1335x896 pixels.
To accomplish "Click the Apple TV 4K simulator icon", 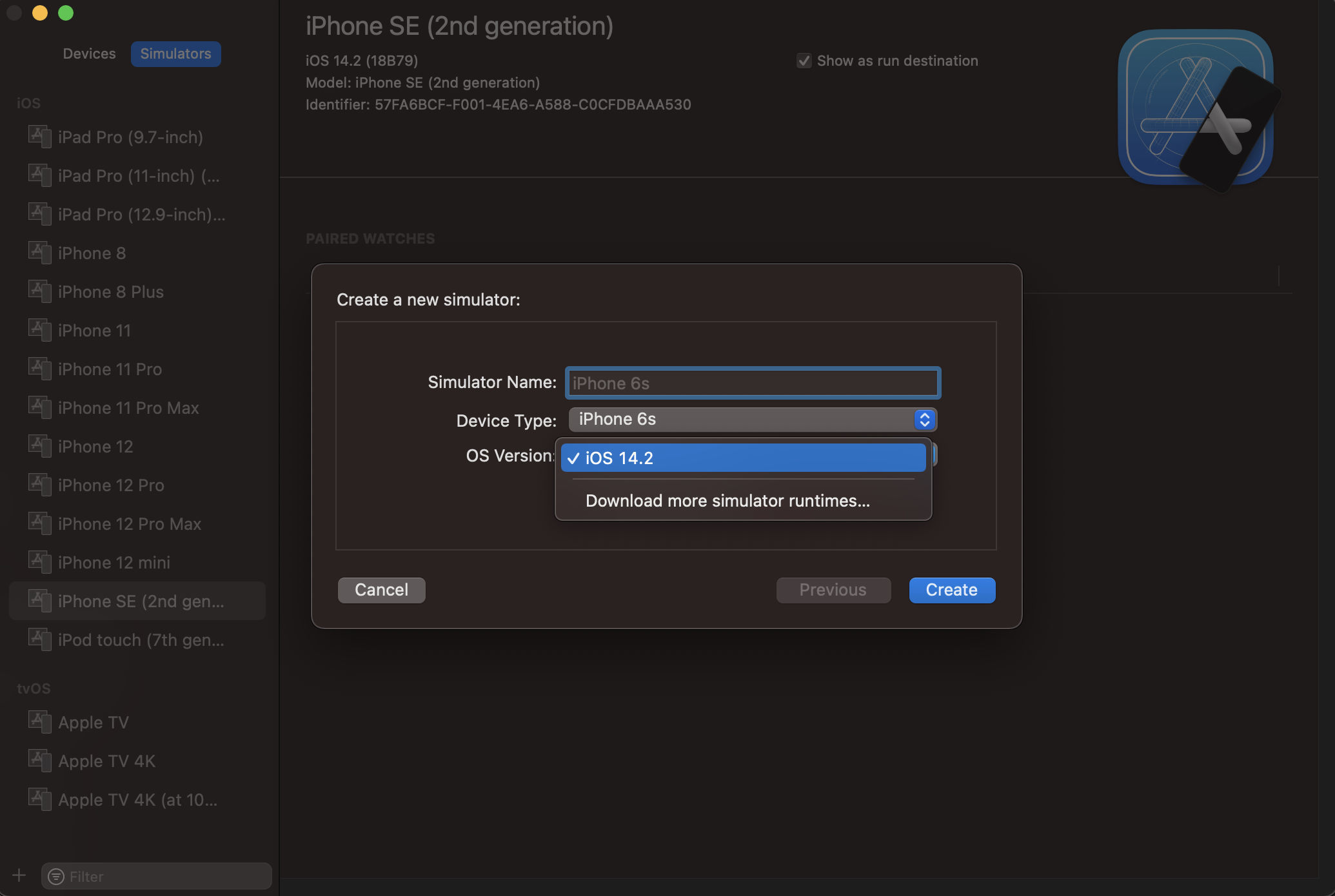I will tap(39, 761).
